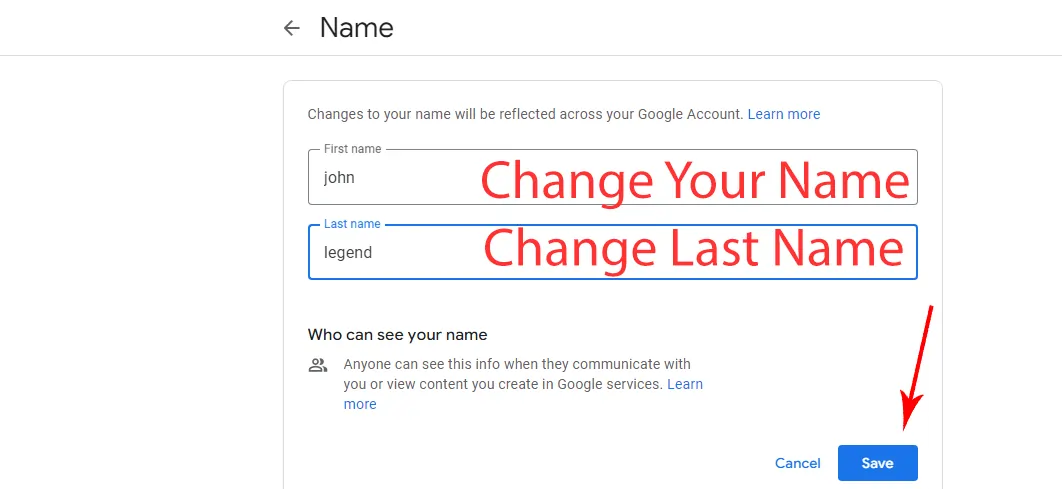This screenshot has height=489, width=1062.
Task: Click the red 'Change Your Name' overlay text
Action: 695,181
